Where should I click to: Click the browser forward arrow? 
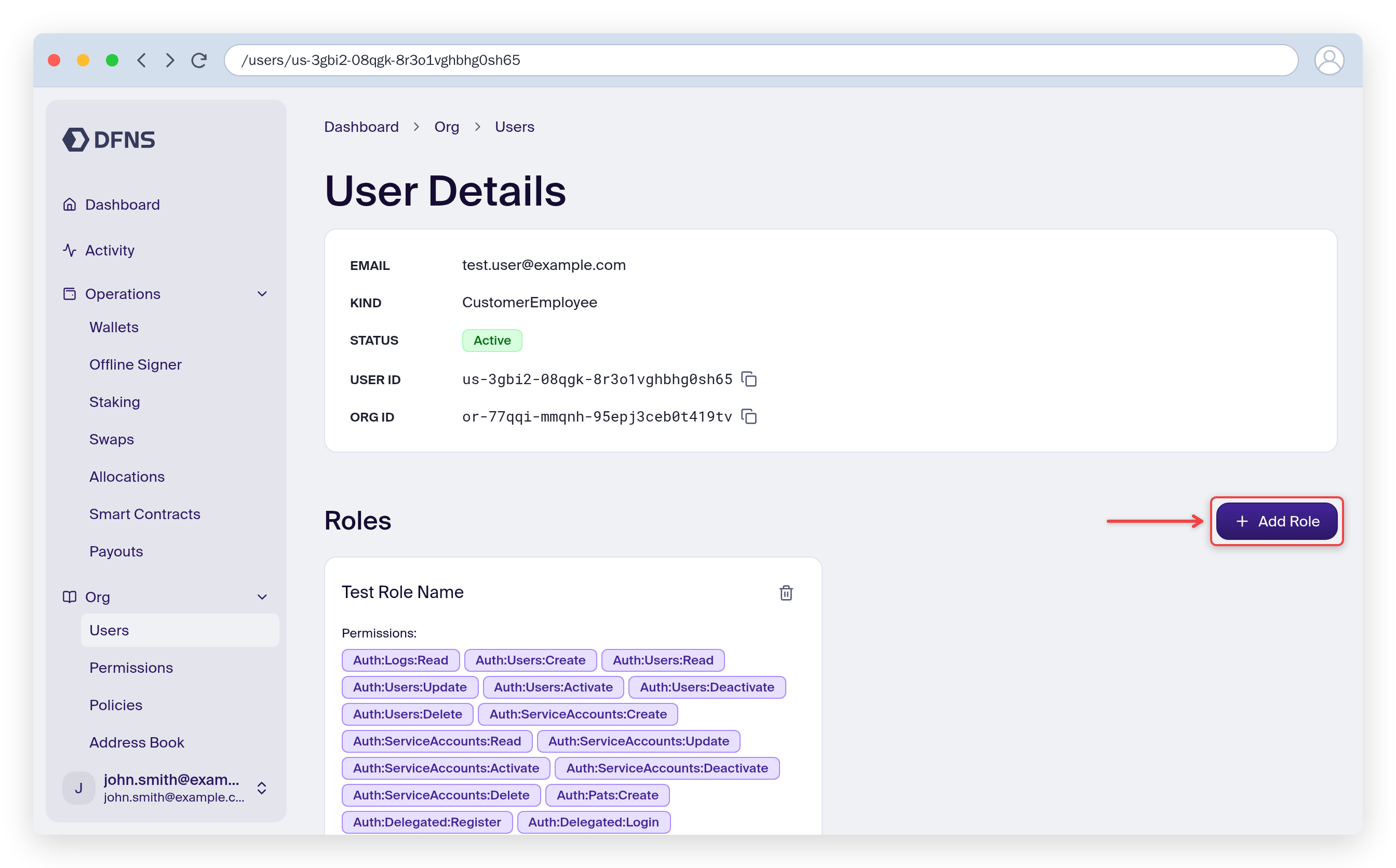point(170,60)
